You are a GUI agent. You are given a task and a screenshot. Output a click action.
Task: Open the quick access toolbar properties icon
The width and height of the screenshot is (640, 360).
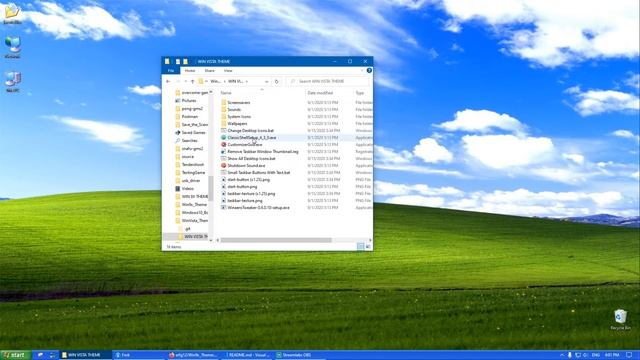178,61
